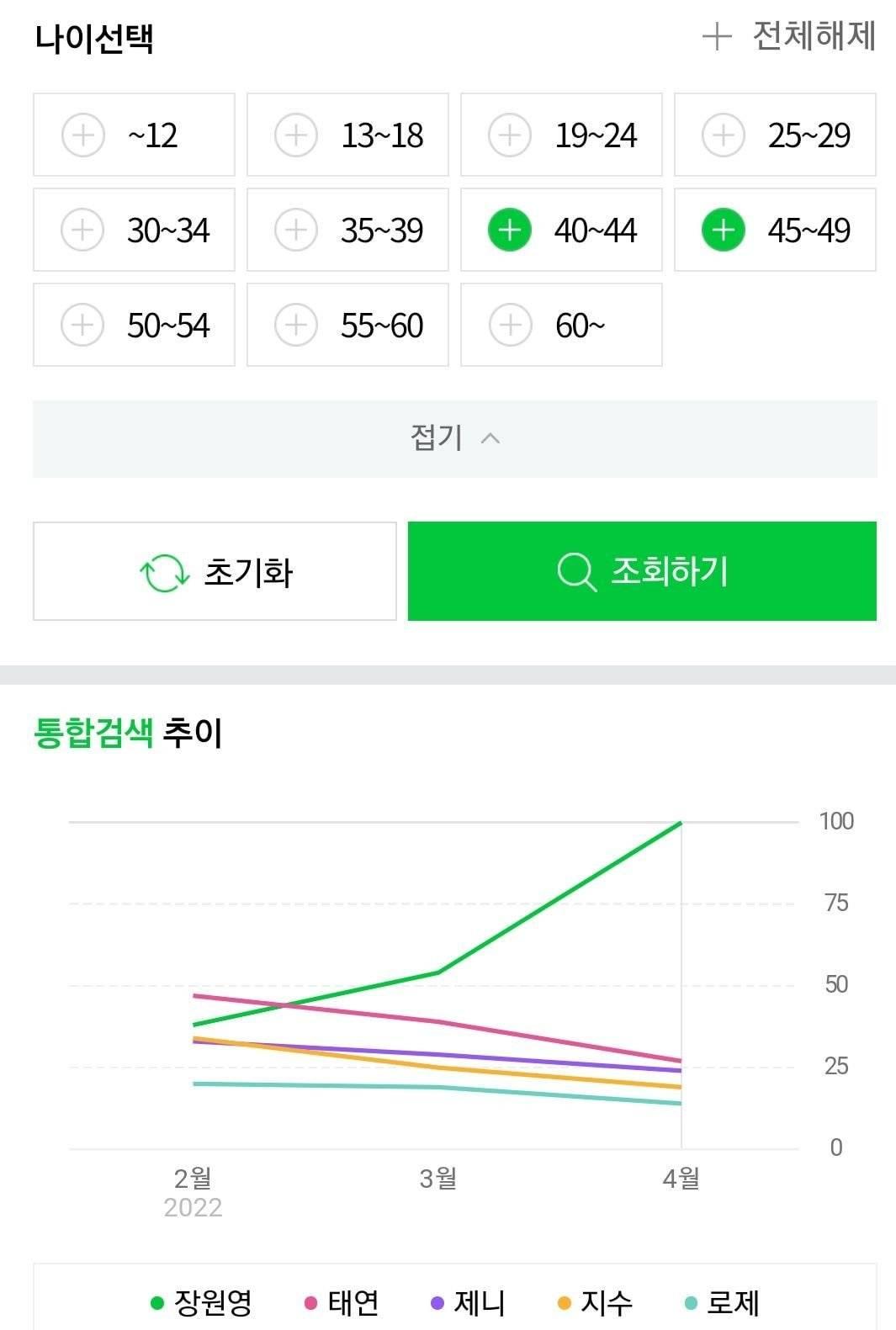Select the 30~34 age option
Image resolution: width=896 pixels, height=1330 pixels.
click(x=134, y=230)
